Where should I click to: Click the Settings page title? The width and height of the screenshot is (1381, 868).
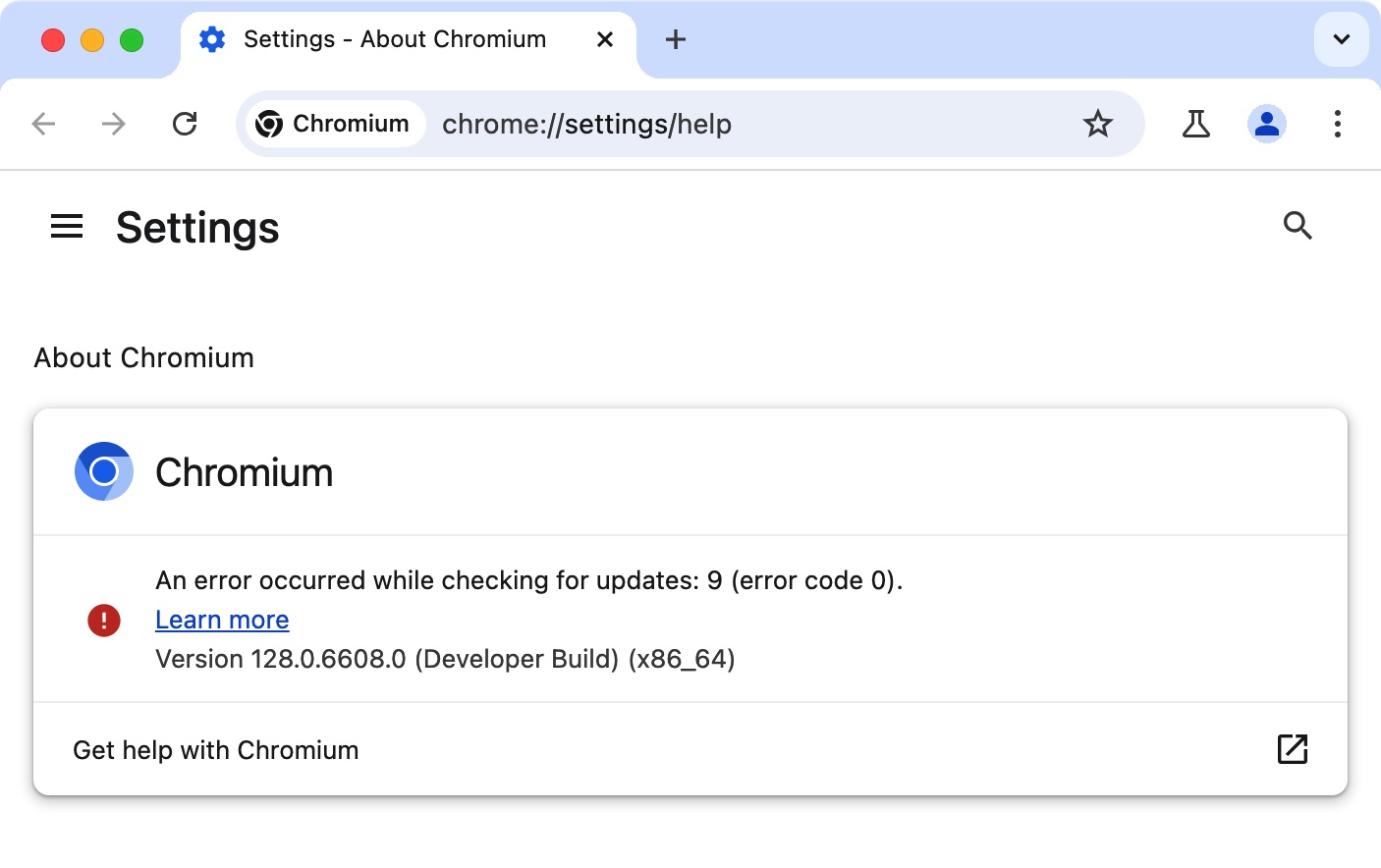tap(197, 228)
